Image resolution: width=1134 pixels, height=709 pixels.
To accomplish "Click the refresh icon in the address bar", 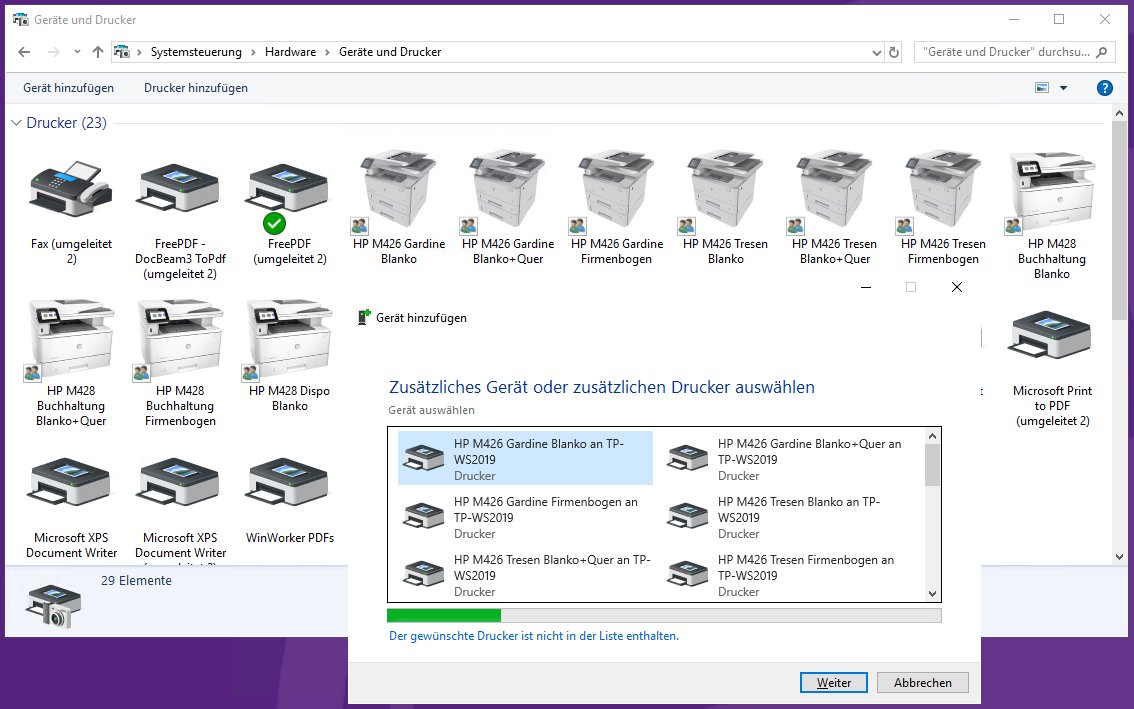I will click(894, 51).
